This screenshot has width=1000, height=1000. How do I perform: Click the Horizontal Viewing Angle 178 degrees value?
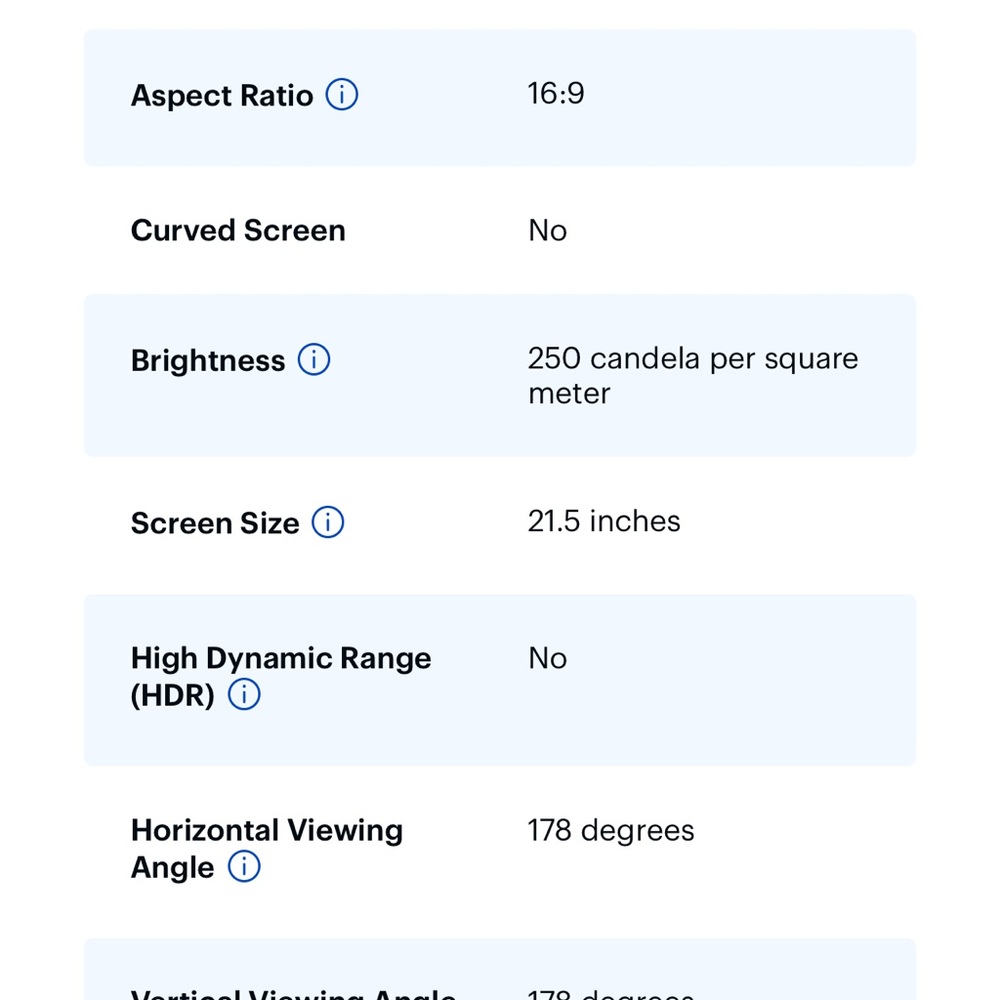tap(611, 830)
